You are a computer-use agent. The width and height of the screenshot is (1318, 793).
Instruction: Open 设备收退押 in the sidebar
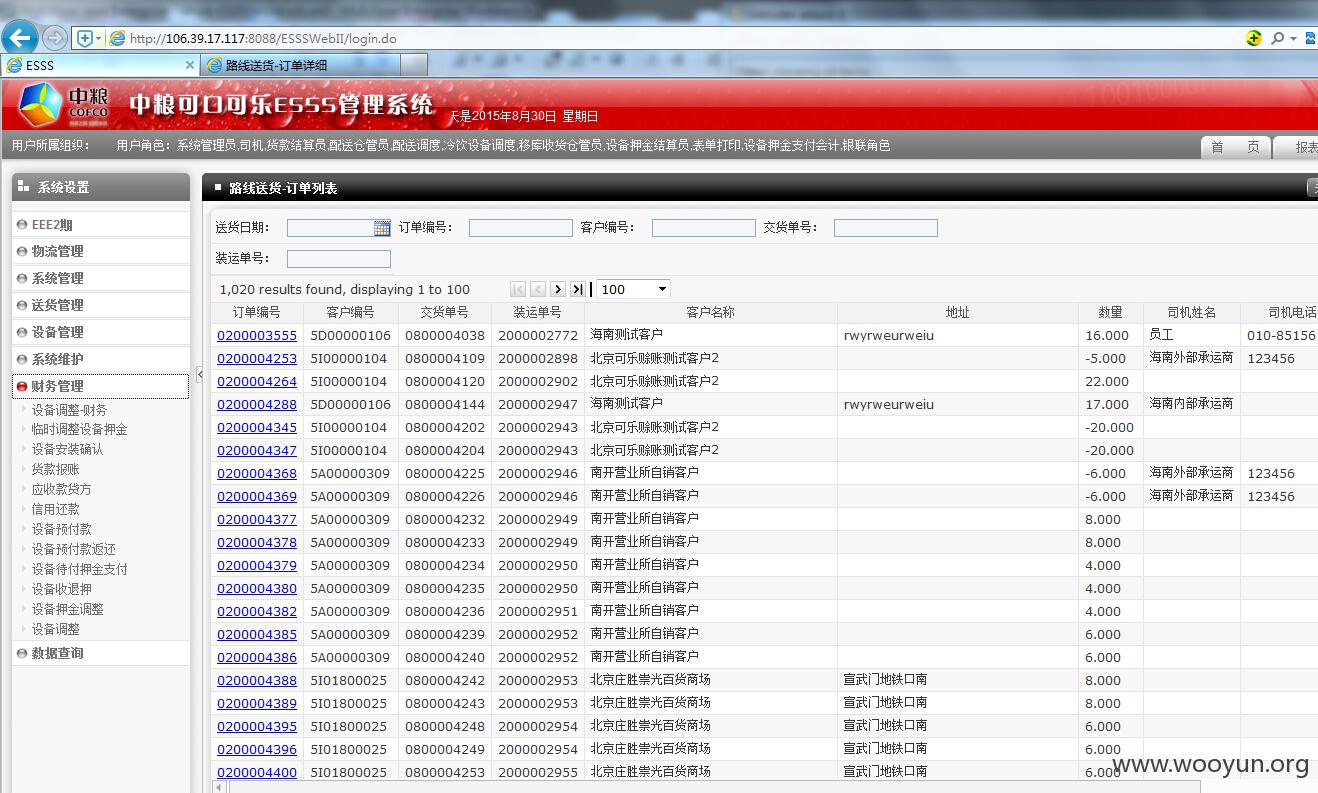(61, 589)
